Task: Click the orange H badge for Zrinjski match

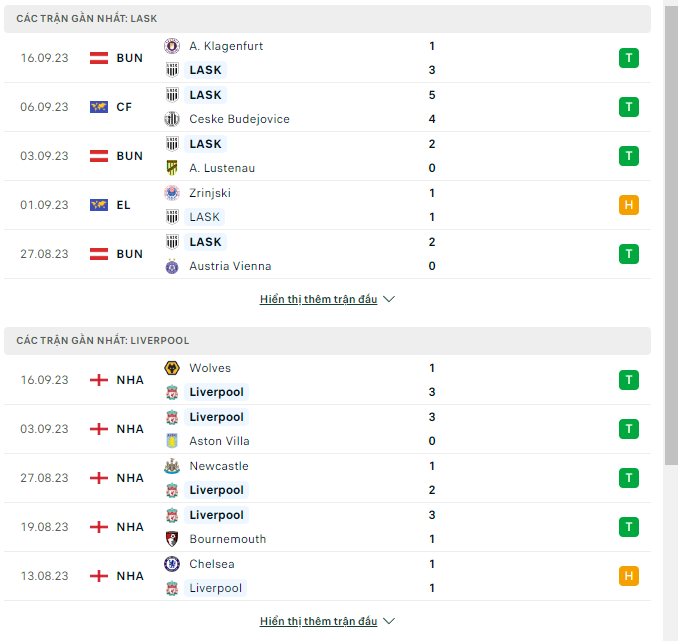Action: tap(629, 205)
